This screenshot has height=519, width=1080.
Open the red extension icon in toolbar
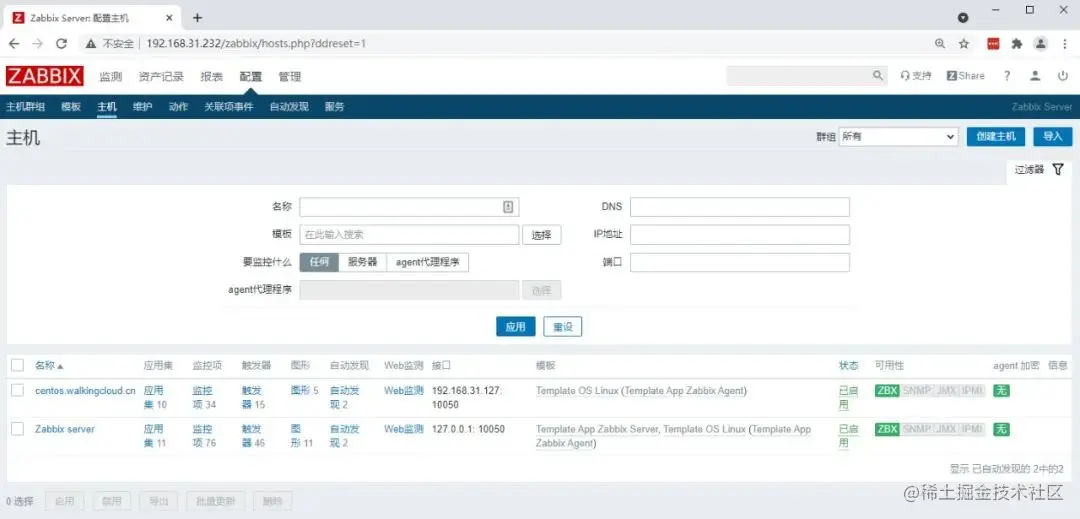(993, 43)
